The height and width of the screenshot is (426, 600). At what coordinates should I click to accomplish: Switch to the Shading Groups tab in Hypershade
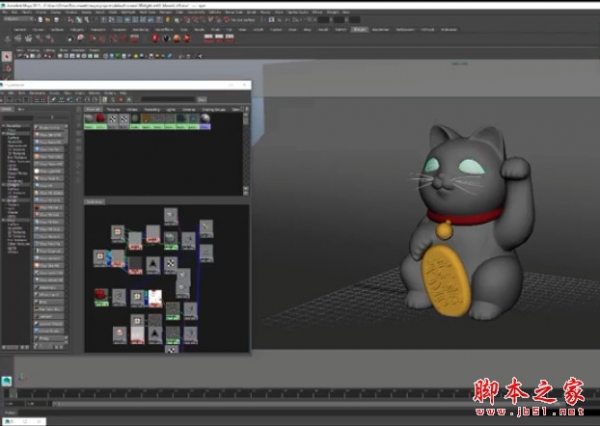[x=214, y=109]
